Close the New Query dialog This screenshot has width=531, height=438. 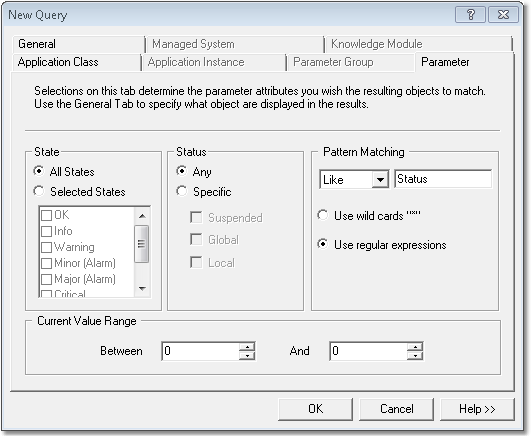coord(504,15)
